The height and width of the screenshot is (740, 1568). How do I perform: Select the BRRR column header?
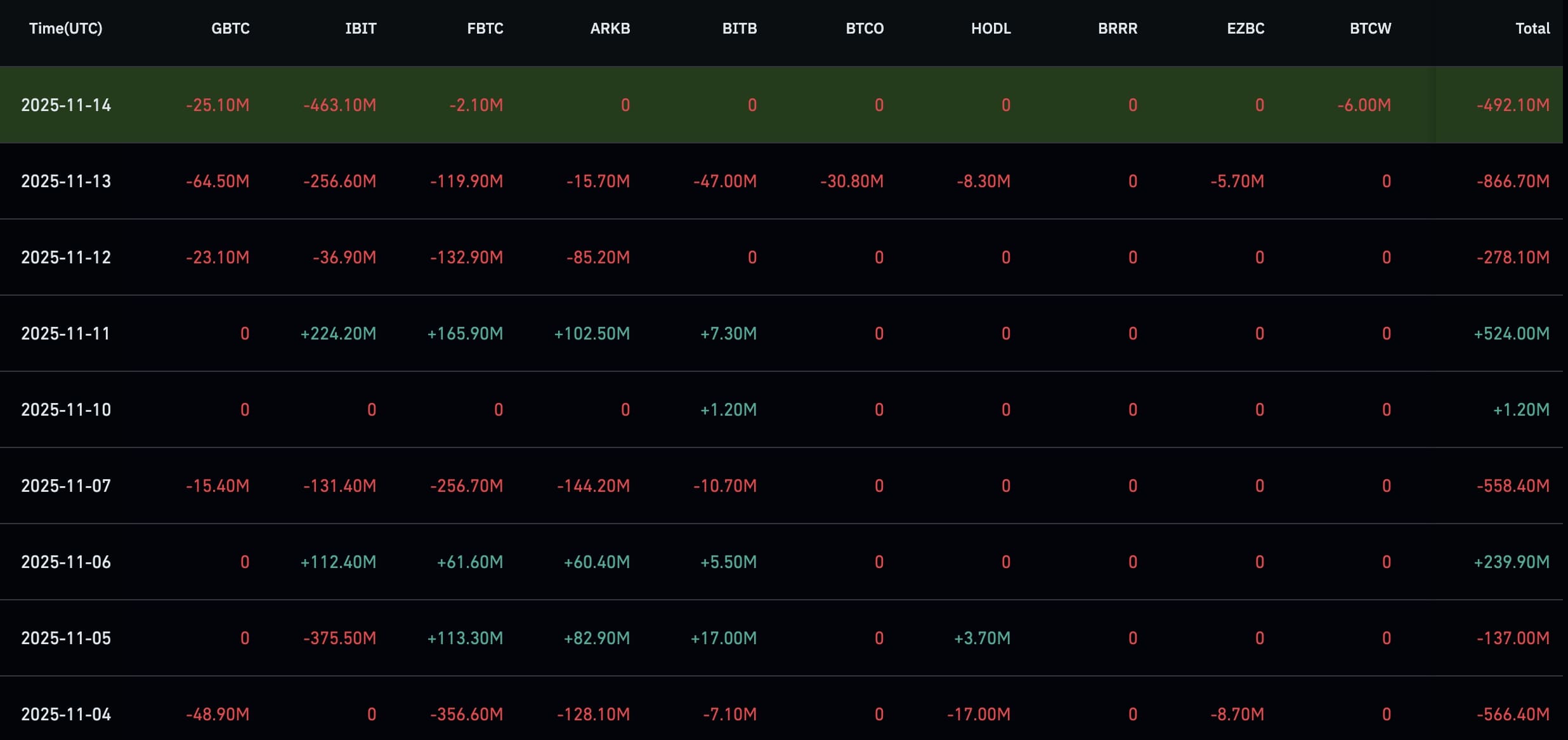[x=1117, y=29]
